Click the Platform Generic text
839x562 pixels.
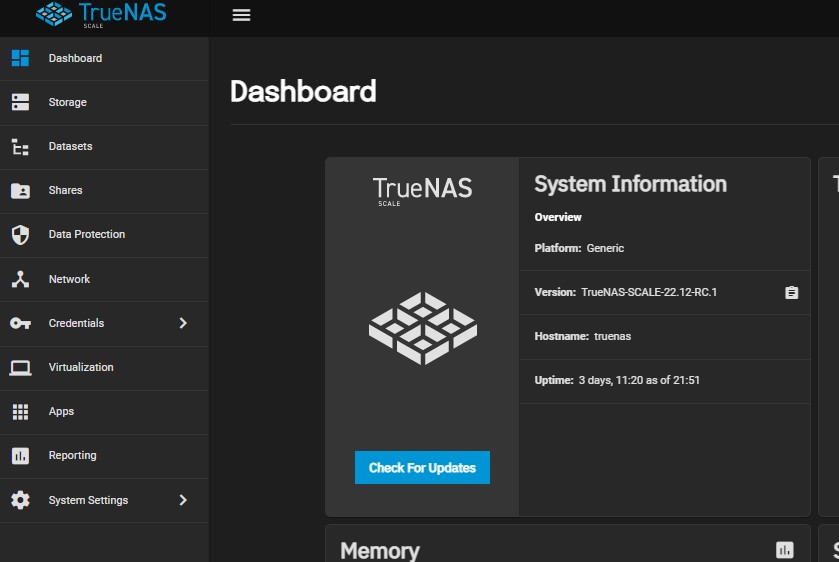pos(579,248)
